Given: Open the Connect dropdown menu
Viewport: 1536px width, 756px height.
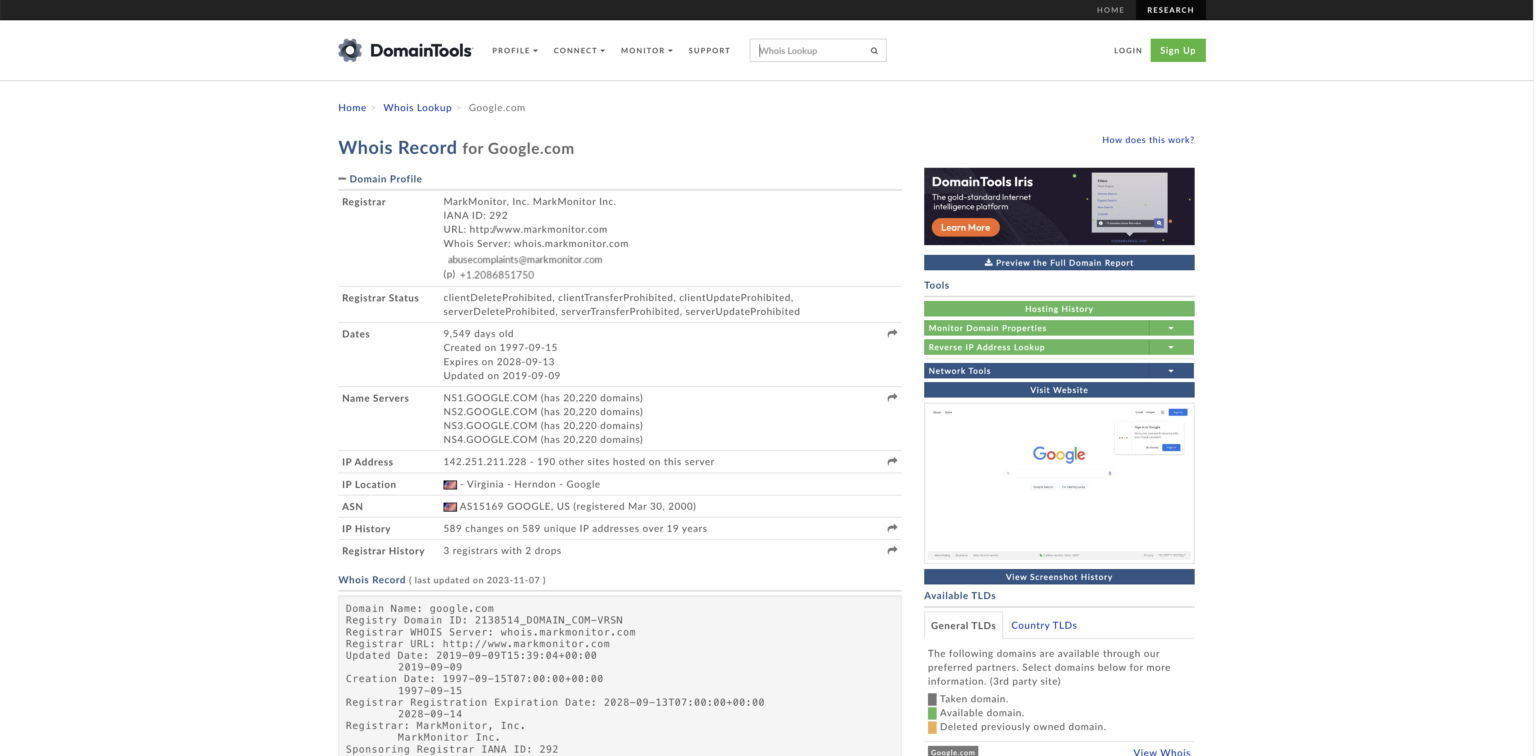Looking at the screenshot, I should tap(579, 51).
